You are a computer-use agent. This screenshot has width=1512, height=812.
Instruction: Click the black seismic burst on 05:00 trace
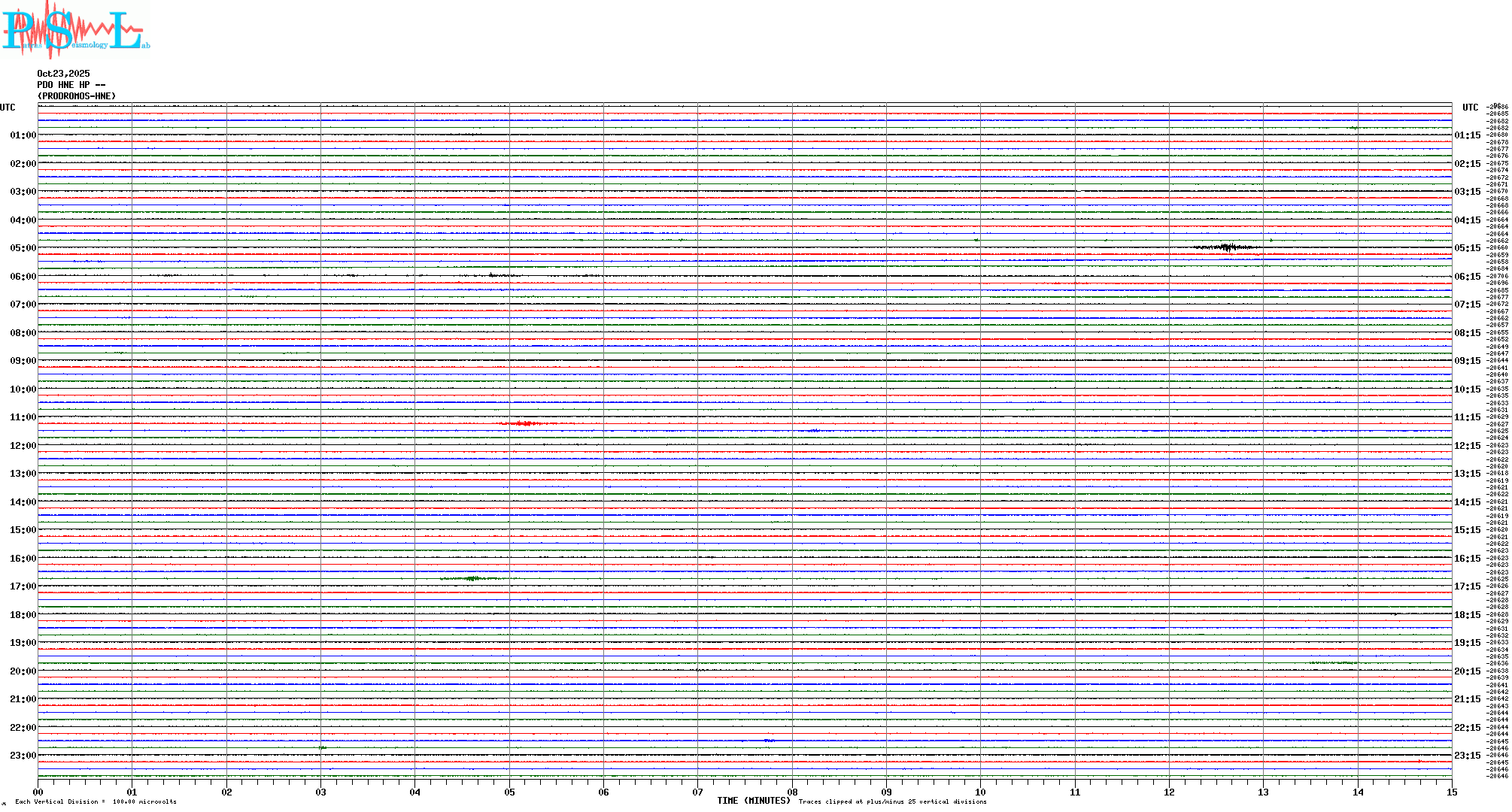[1226, 247]
